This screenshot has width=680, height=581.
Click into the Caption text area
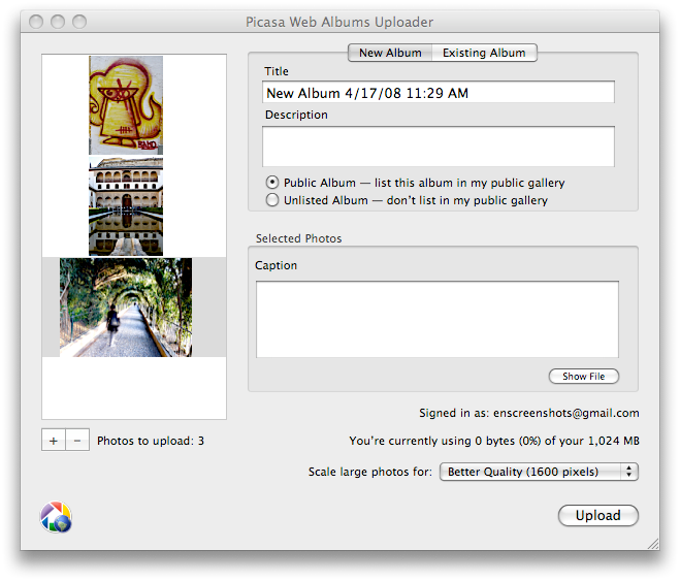pos(437,319)
